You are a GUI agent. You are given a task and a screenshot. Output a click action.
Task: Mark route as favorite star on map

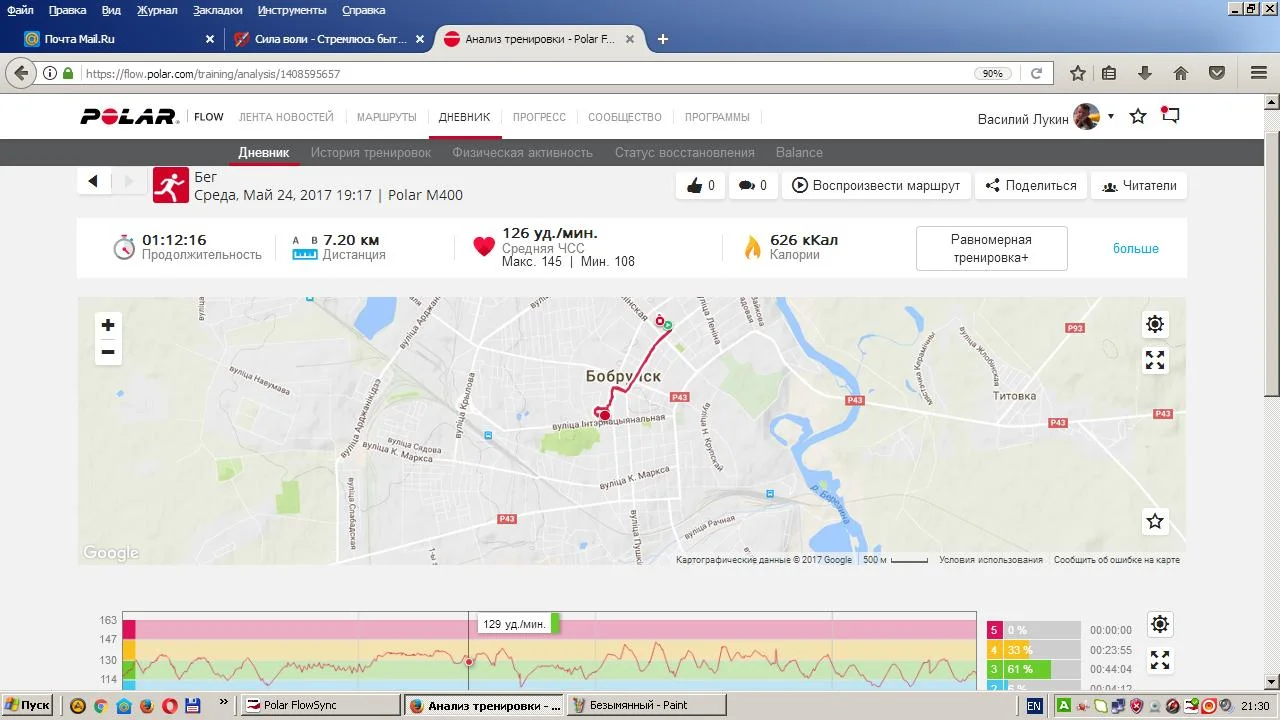click(1155, 521)
